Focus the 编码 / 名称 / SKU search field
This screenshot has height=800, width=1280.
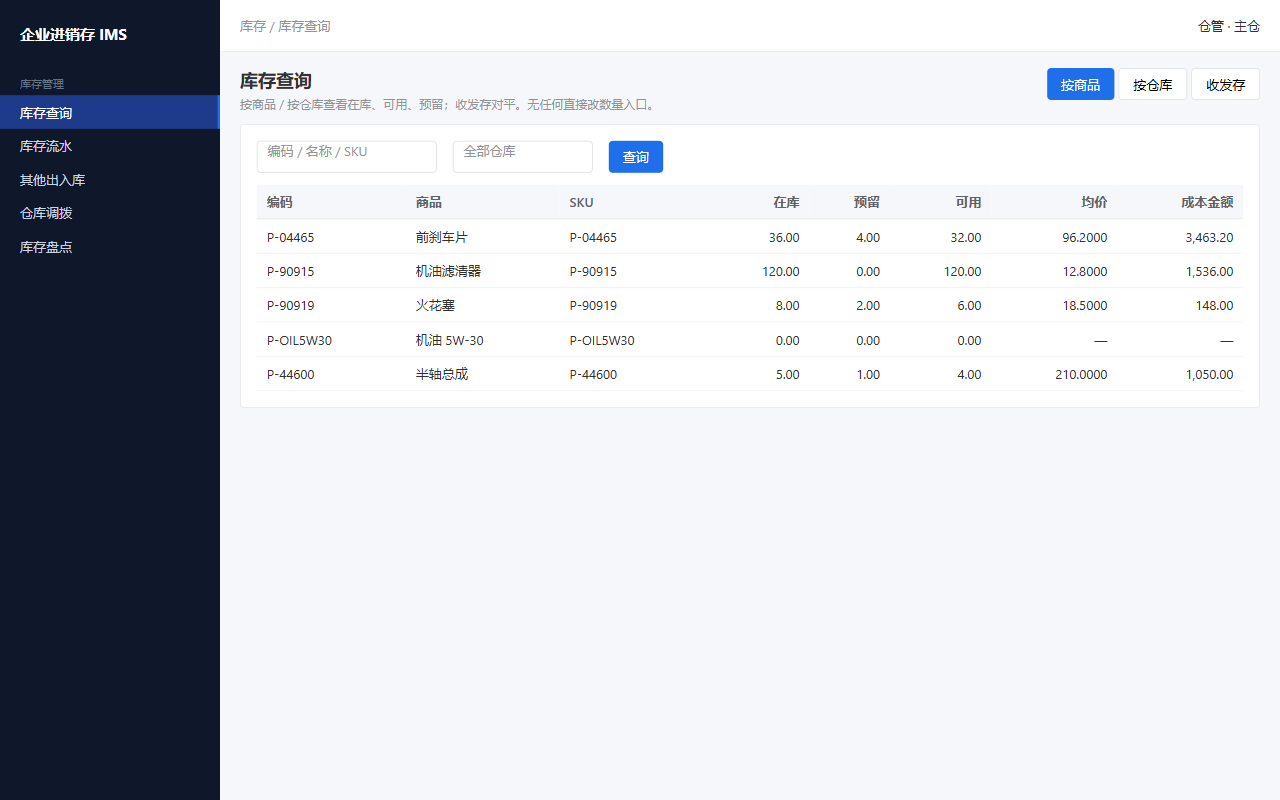click(x=347, y=157)
